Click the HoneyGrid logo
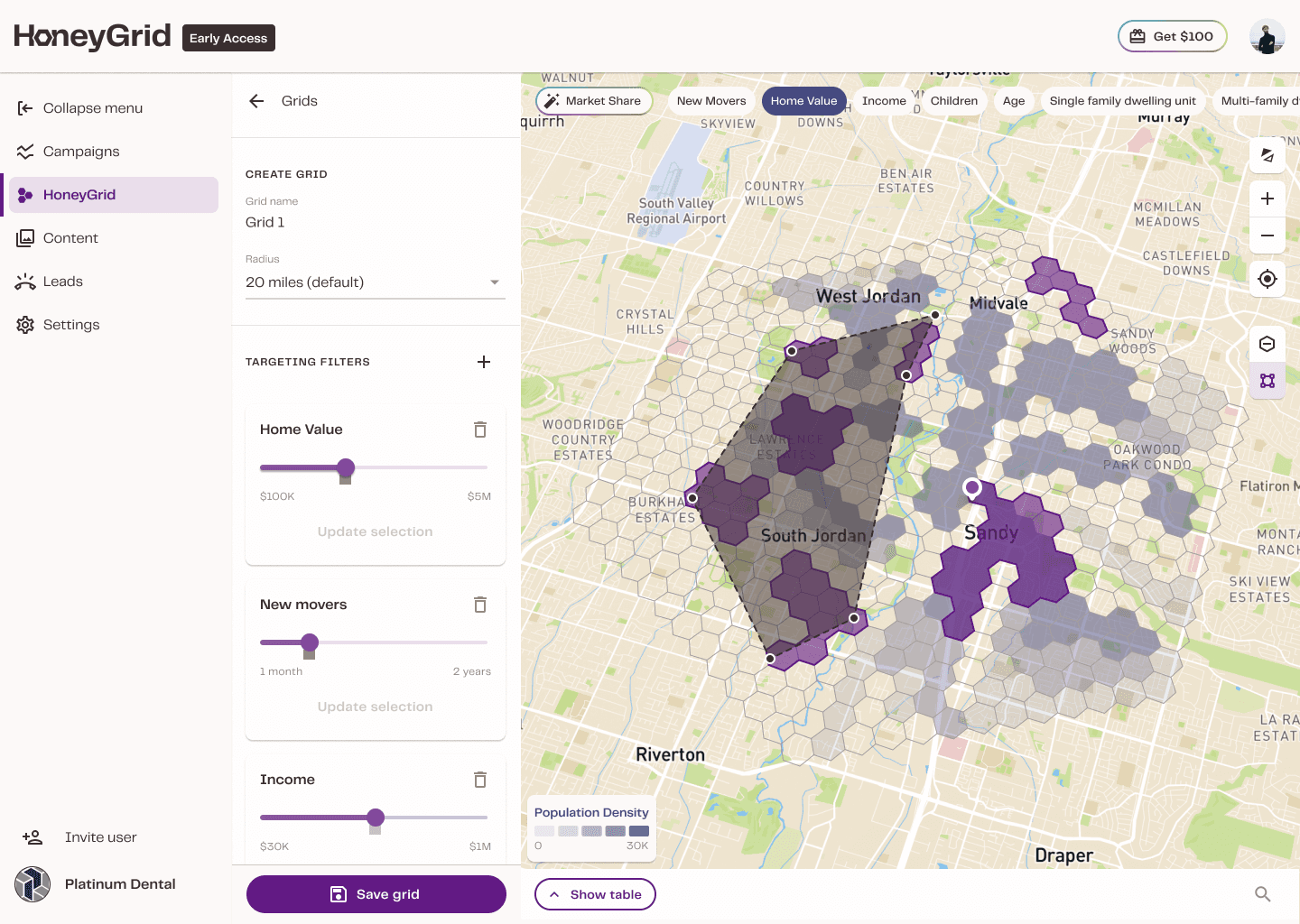The width and height of the screenshot is (1300, 924). 92,36
